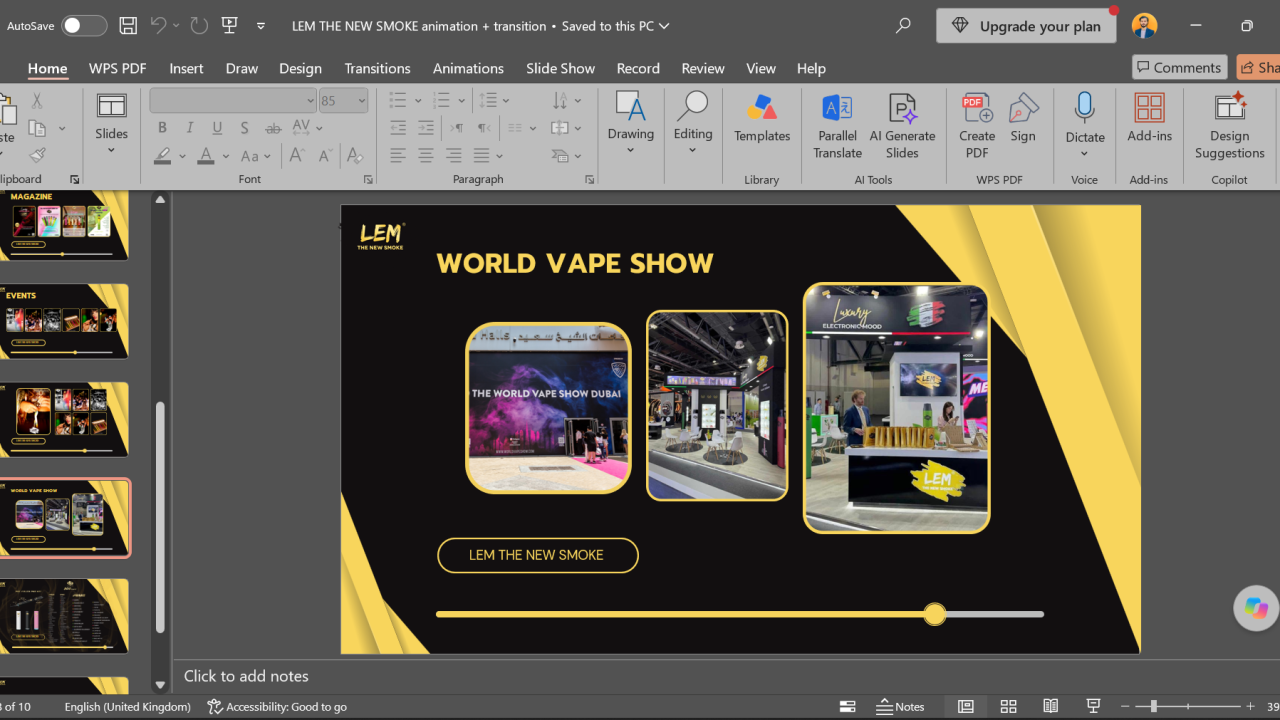Open the Slides dropdown
The width and height of the screenshot is (1280, 720).
111,125
